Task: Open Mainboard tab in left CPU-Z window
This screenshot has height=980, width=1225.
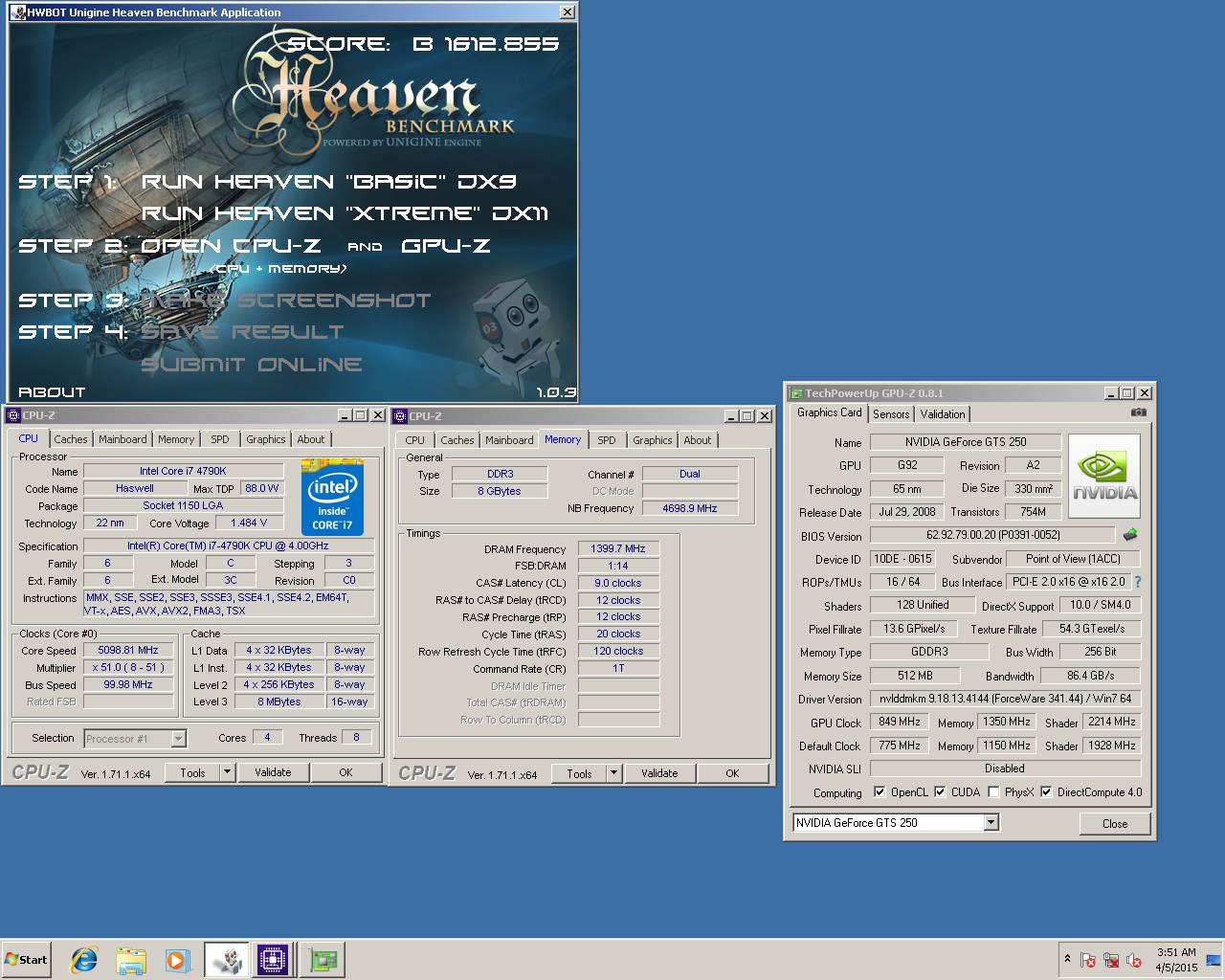Action: (122, 439)
